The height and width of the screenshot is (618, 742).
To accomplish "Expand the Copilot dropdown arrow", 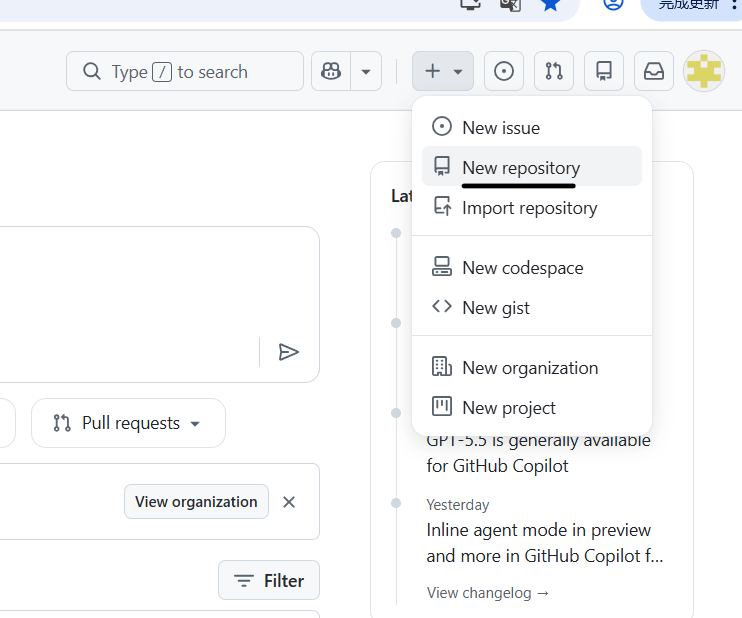I will click(366, 71).
